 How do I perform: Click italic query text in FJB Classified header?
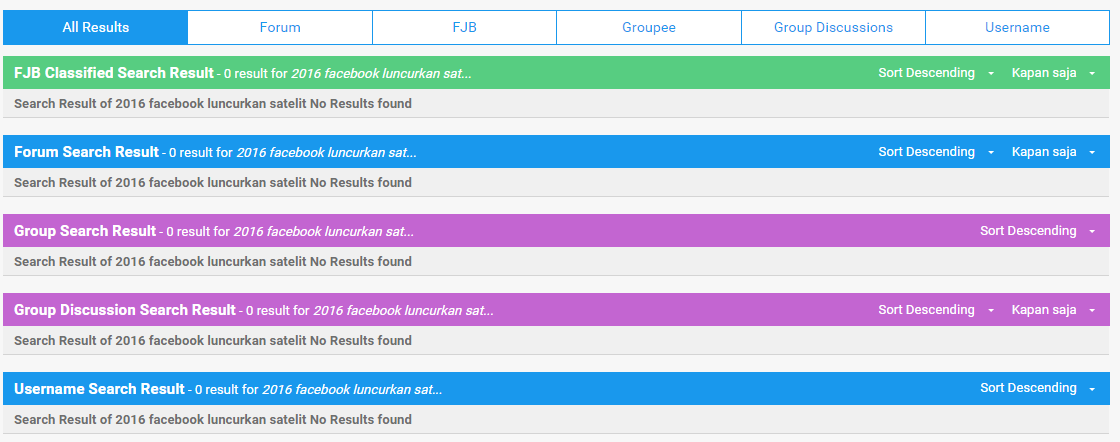[x=381, y=74]
